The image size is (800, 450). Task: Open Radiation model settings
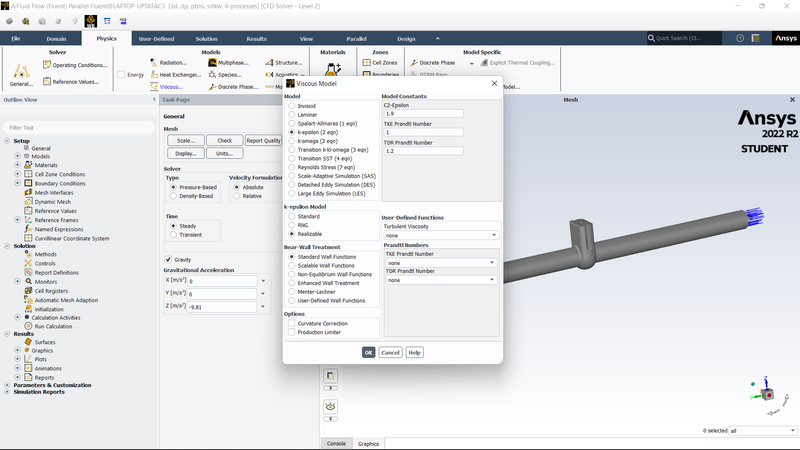pos(168,63)
